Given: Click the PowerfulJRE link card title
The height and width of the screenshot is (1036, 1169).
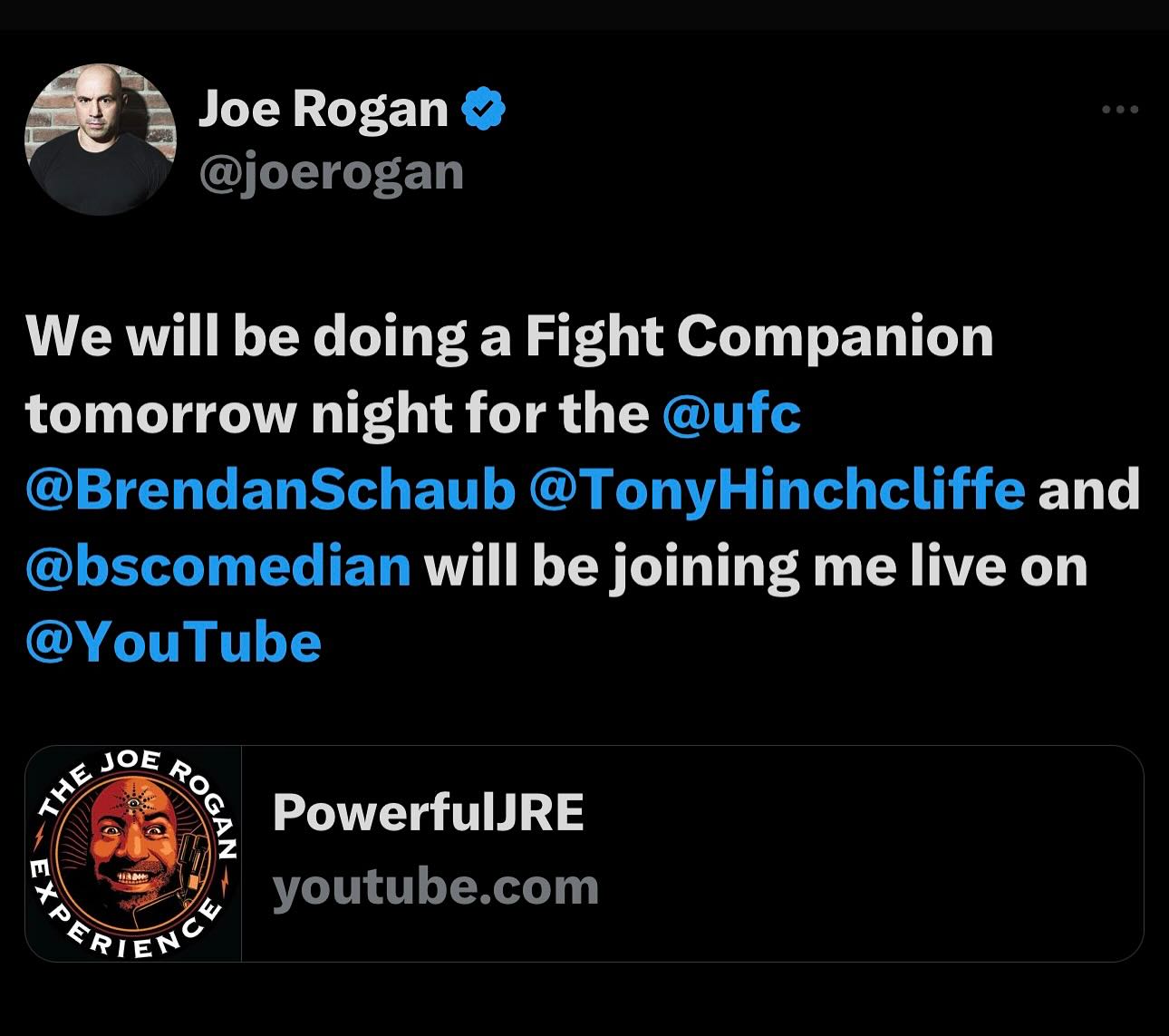Looking at the screenshot, I should point(430,811).
